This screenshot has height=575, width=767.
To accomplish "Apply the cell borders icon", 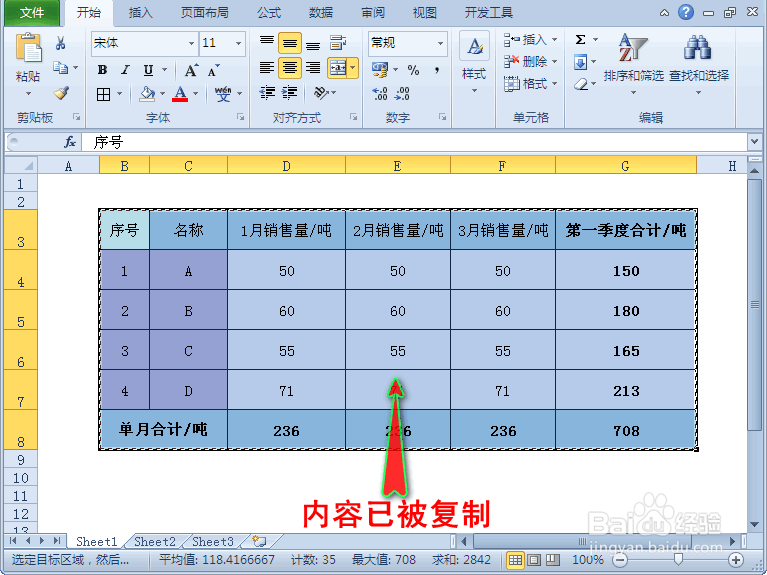I will click(x=103, y=93).
